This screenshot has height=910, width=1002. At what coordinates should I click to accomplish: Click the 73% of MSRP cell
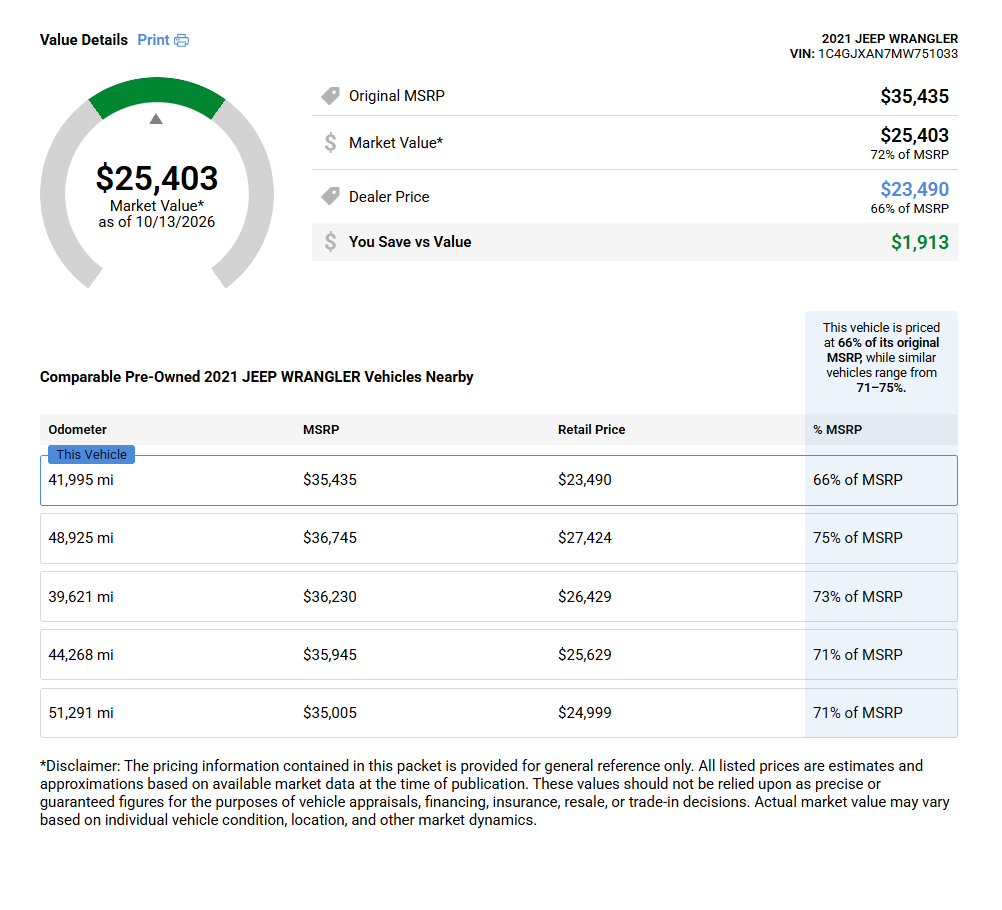(x=858, y=597)
